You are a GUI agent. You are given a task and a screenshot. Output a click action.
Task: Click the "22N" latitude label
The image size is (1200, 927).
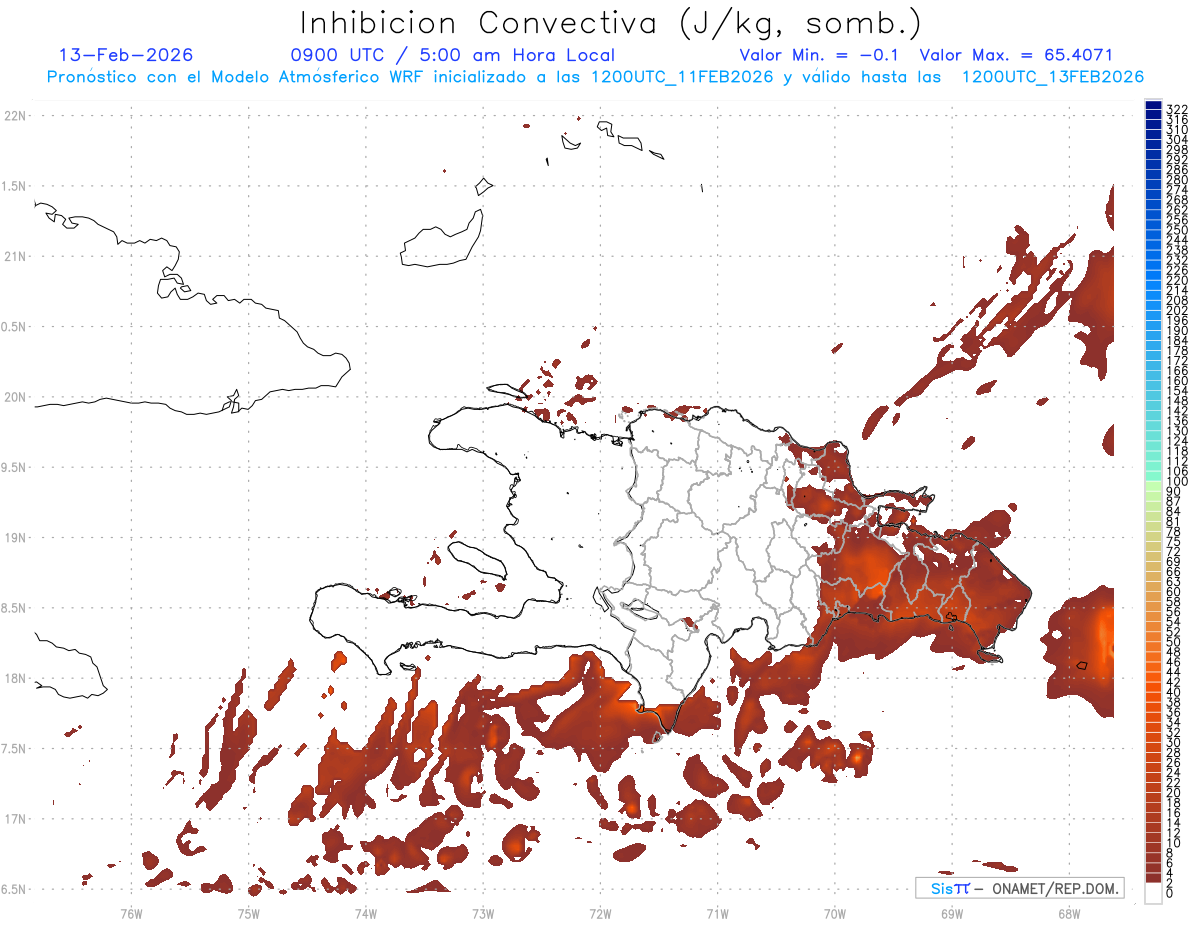(x=15, y=116)
